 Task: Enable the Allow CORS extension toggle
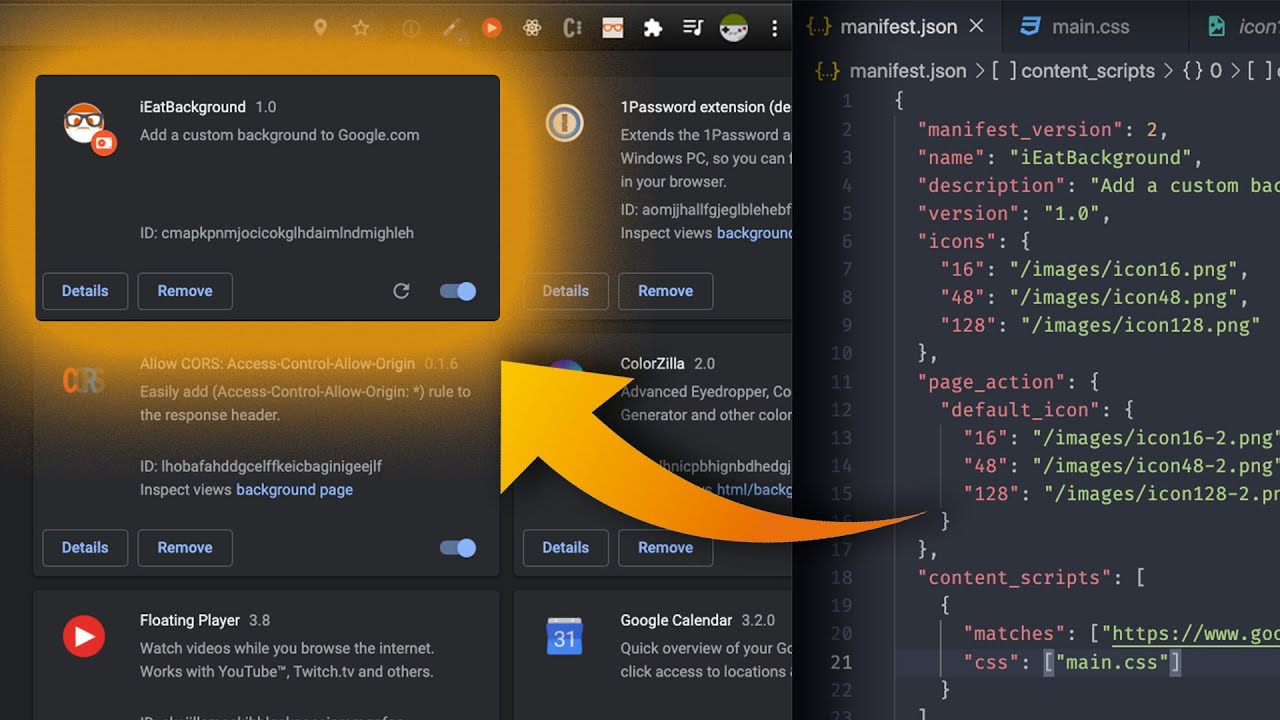[457, 547]
